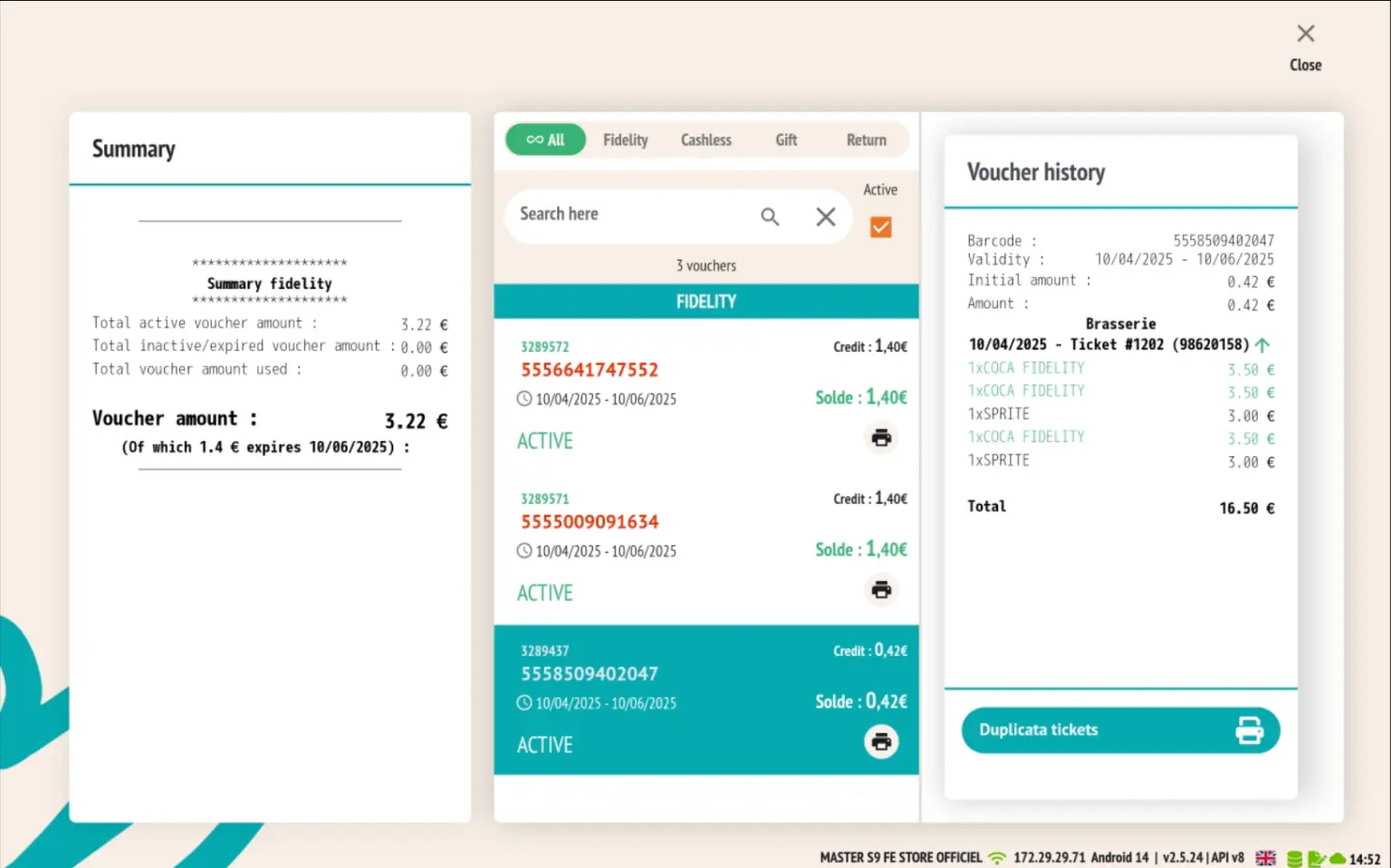Change language via UK flag icon

[x=1265, y=857]
